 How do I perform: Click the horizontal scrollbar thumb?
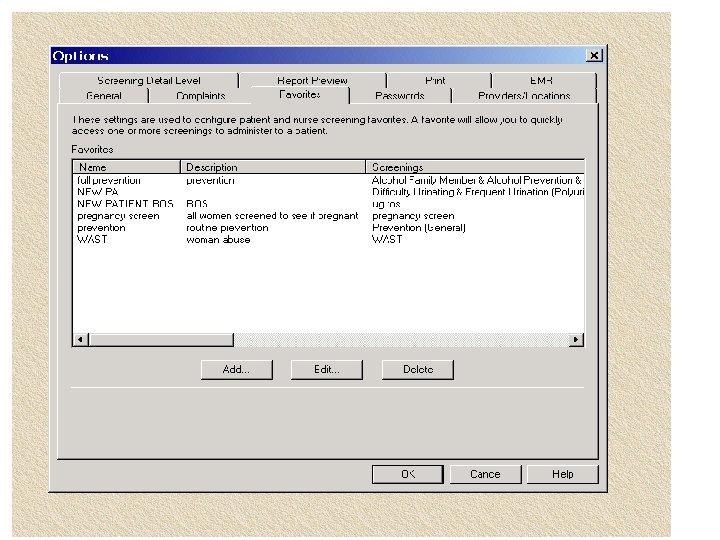pos(161,340)
